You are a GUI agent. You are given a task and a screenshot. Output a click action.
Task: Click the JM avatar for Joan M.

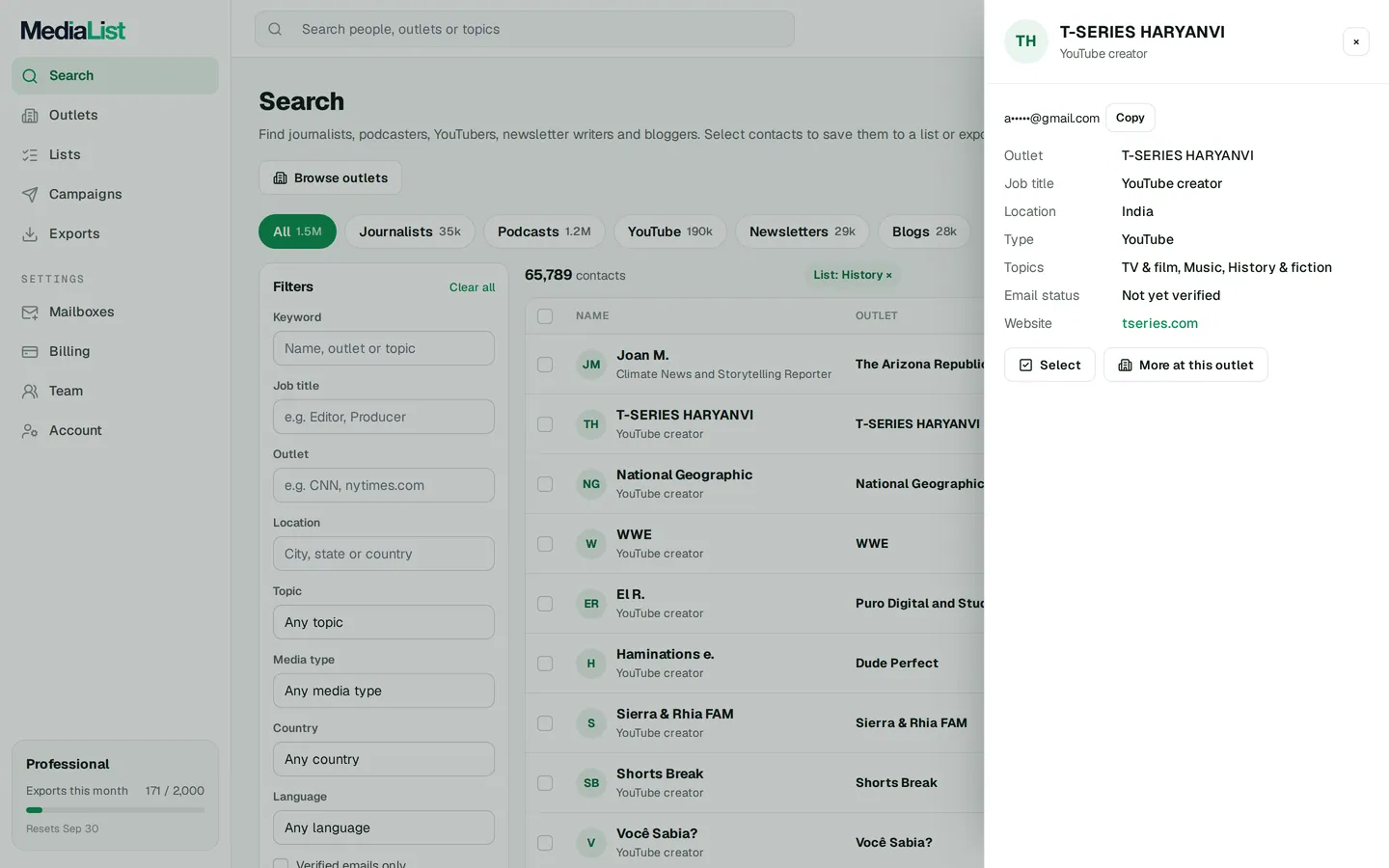pos(591,365)
